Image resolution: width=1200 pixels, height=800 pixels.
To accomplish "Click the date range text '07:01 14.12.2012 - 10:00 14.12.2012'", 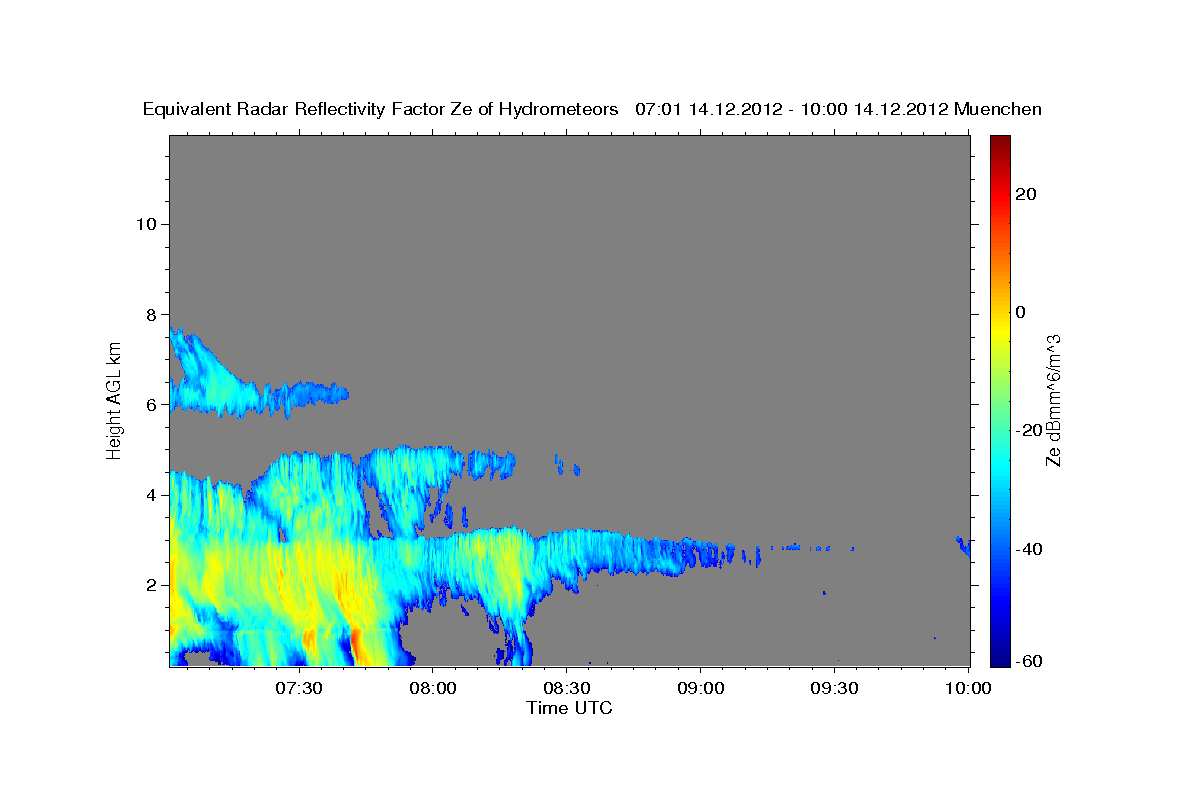I will (x=792, y=110).
